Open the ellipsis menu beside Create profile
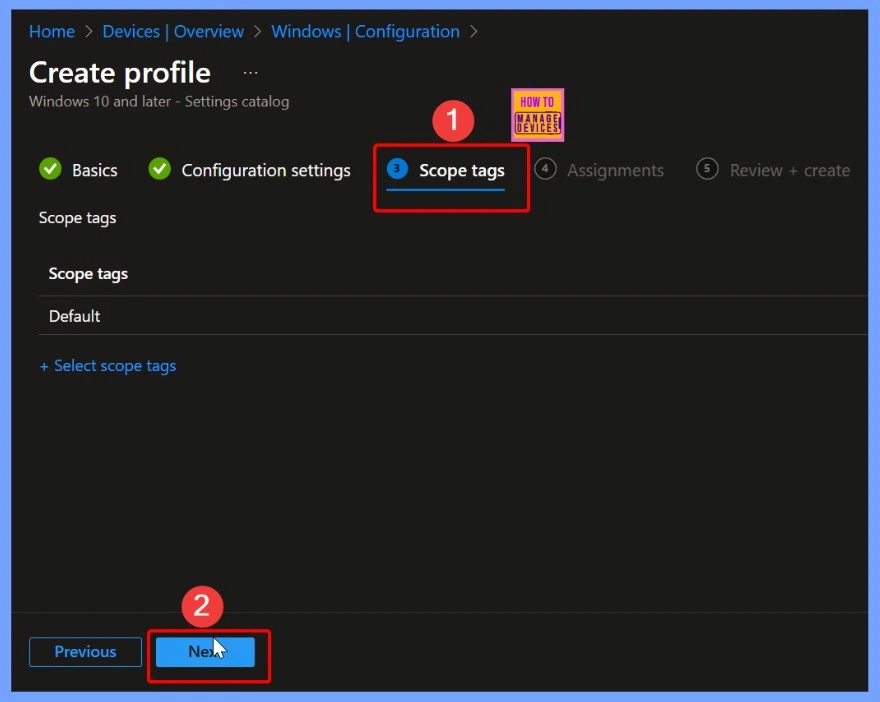This screenshot has height=702, width=880. (250, 73)
